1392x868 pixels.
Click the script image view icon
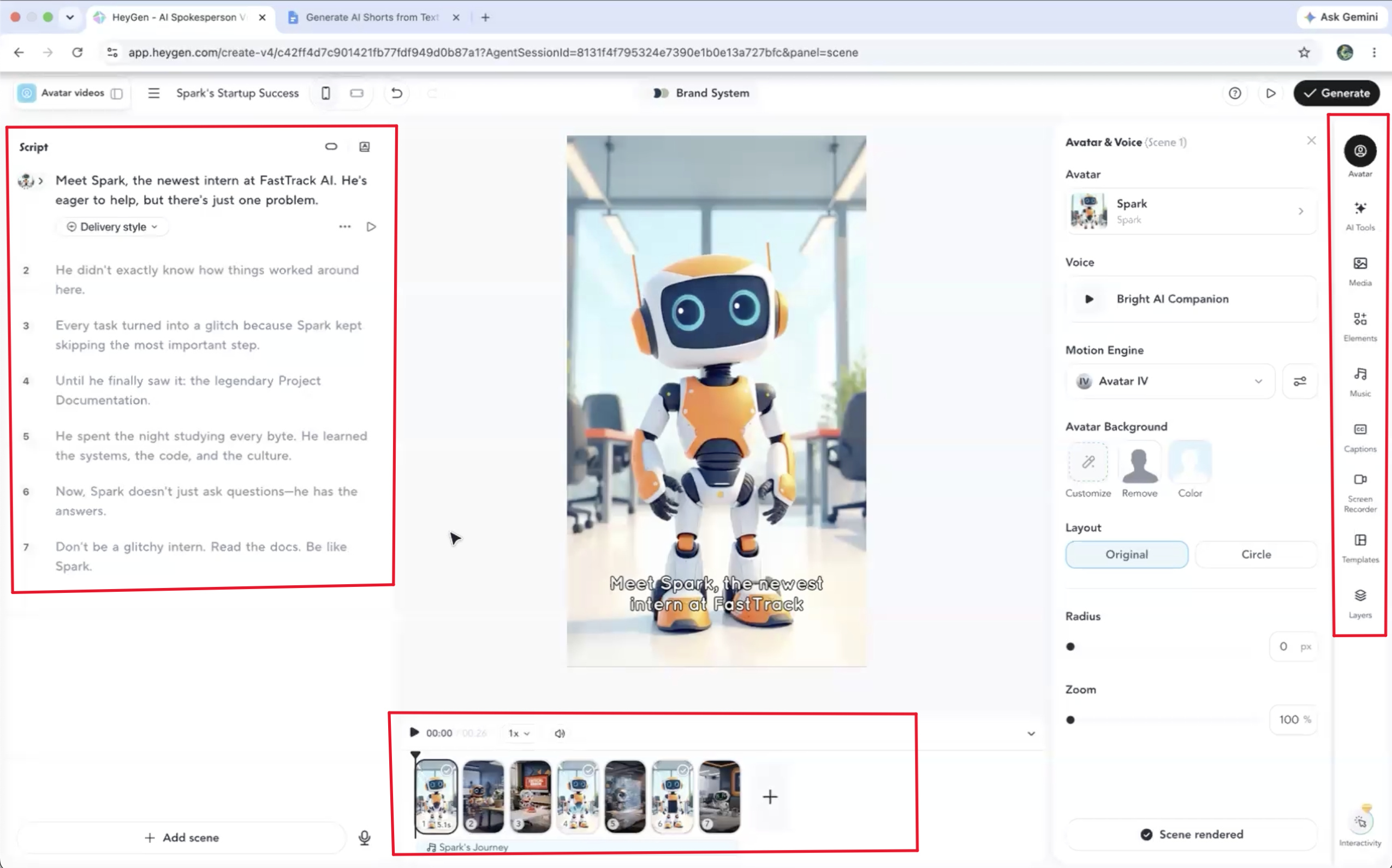(x=365, y=146)
